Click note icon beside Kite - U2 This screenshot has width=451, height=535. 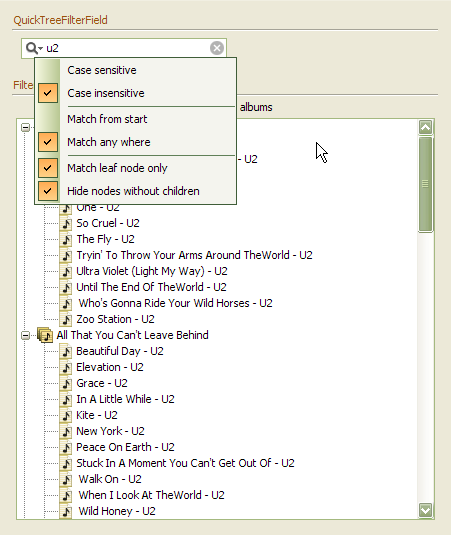click(x=66, y=416)
